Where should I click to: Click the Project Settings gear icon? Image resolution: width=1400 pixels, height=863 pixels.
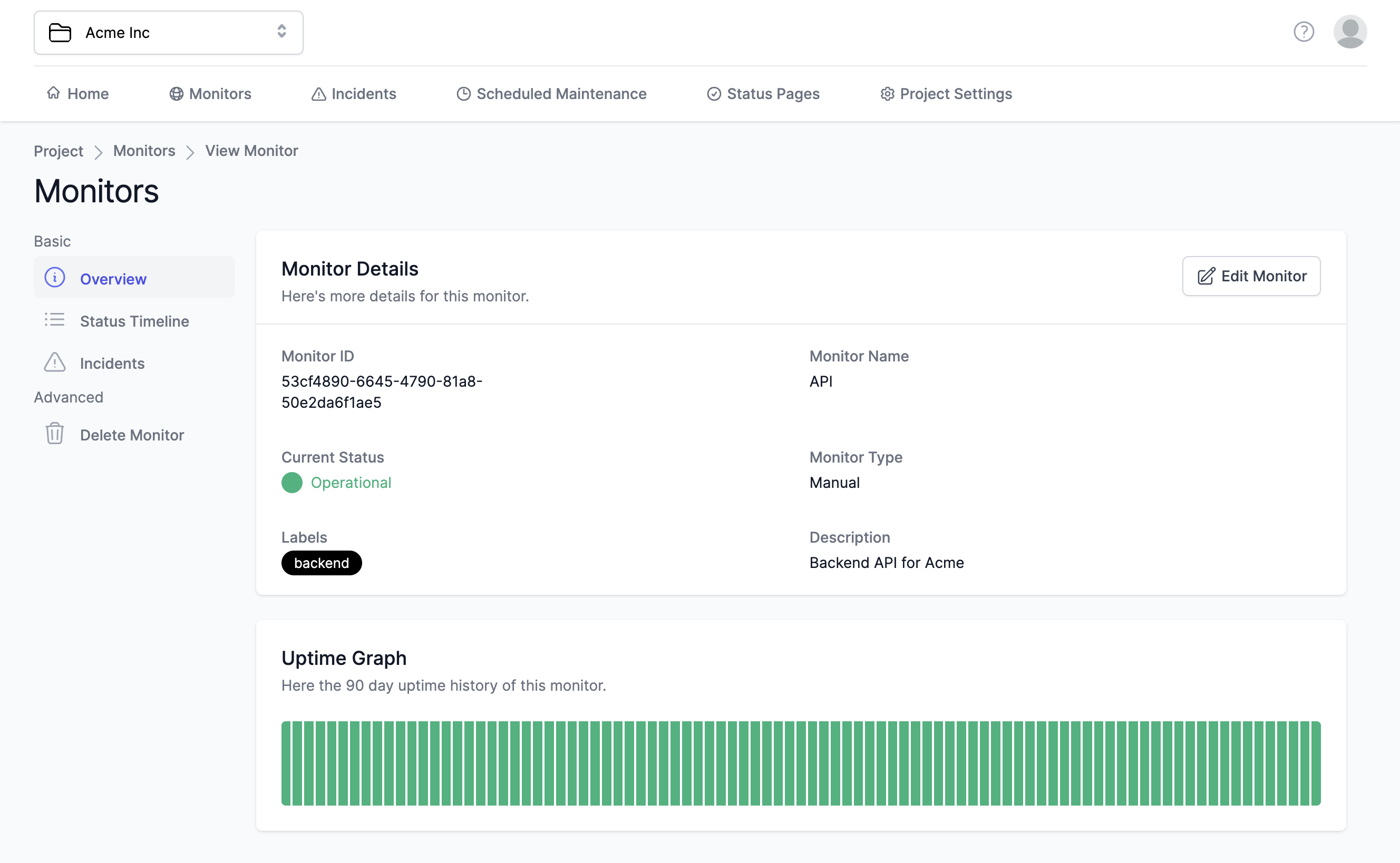pyautogui.click(x=887, y=94)
